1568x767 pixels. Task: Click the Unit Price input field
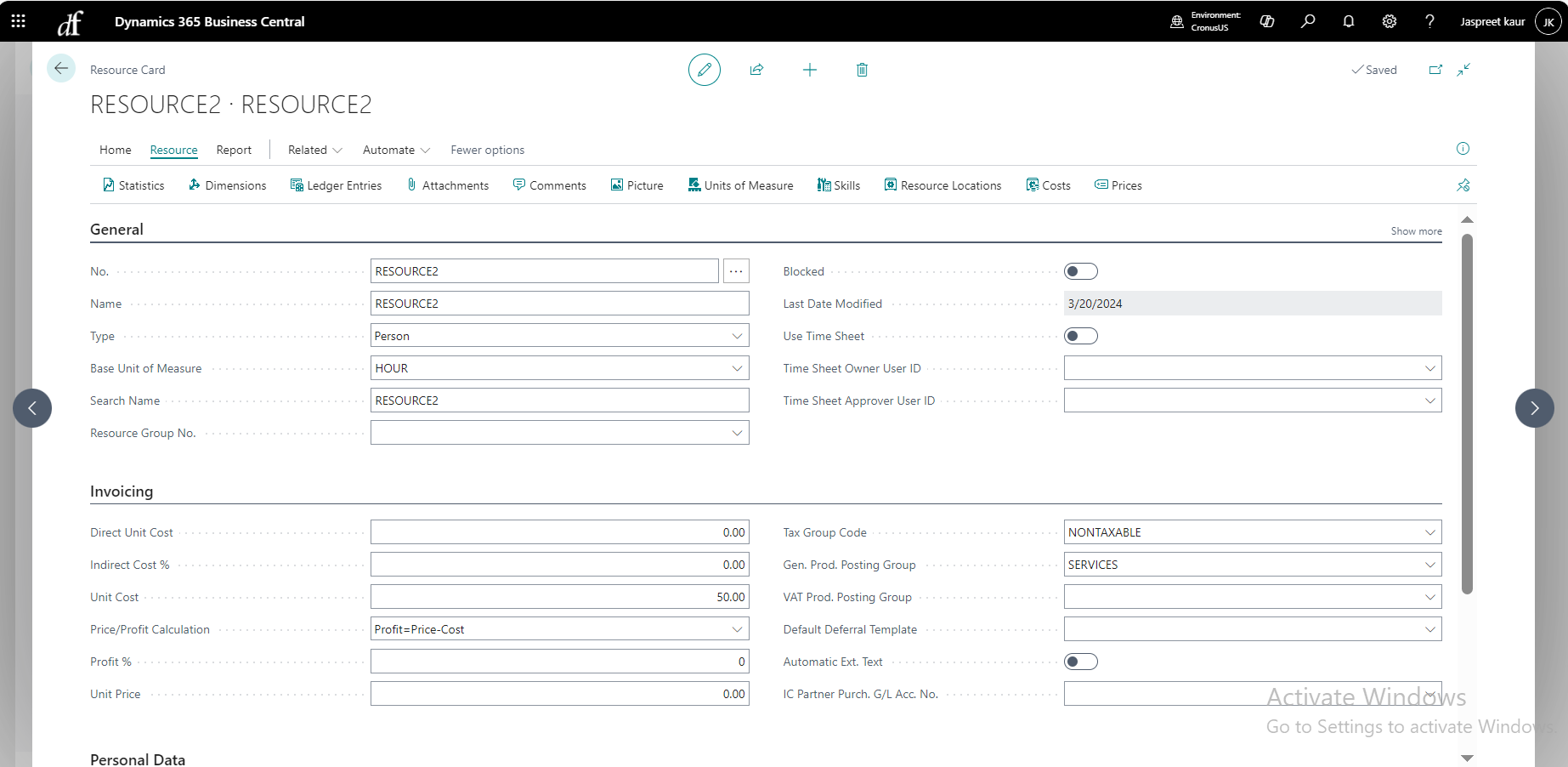(x=559, y=694)
